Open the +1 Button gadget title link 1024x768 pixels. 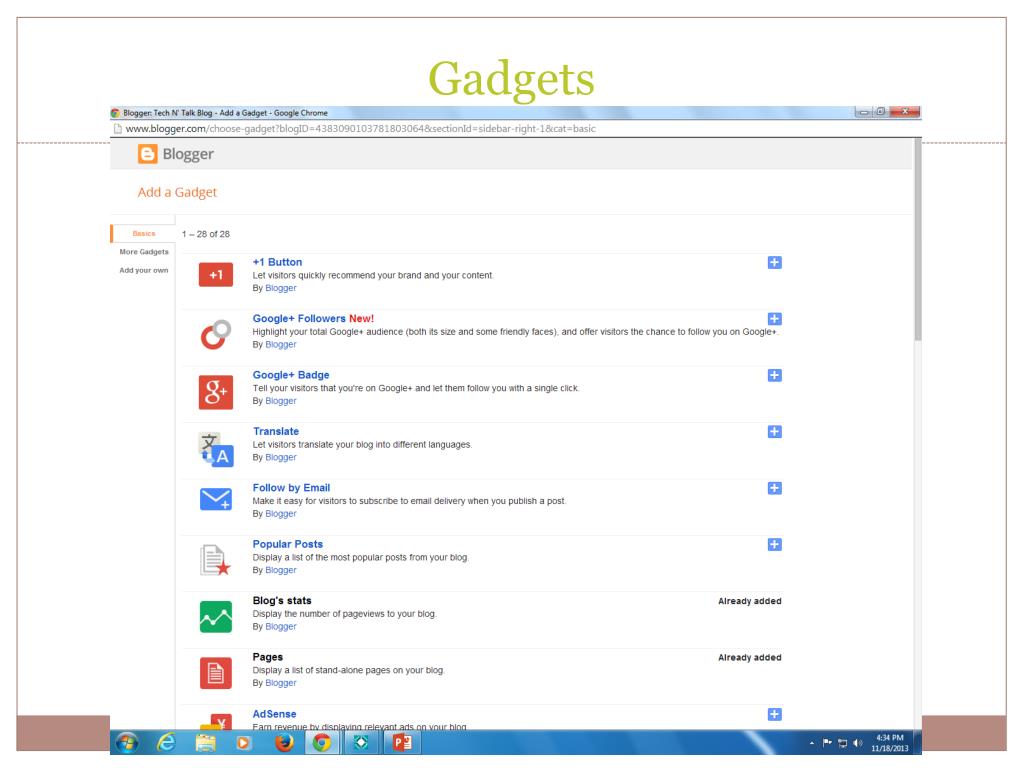278,263
